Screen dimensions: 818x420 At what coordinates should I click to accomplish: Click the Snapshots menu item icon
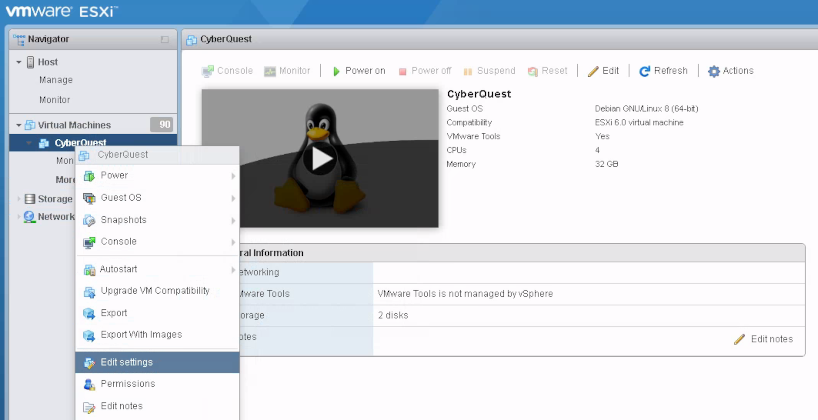[90, 221]
